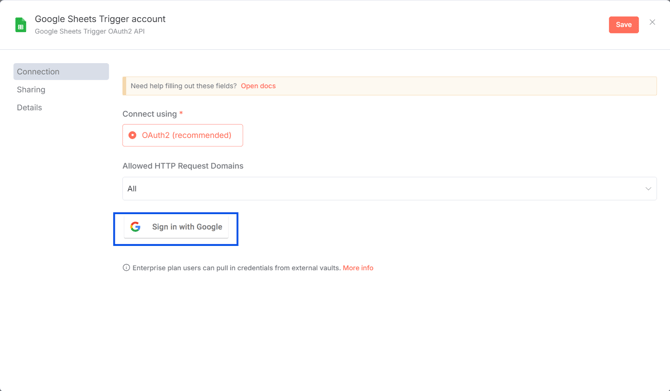670x391 pixels.
Task: Click the info icon beside Enterprise plan note
Action: point(126,268)
